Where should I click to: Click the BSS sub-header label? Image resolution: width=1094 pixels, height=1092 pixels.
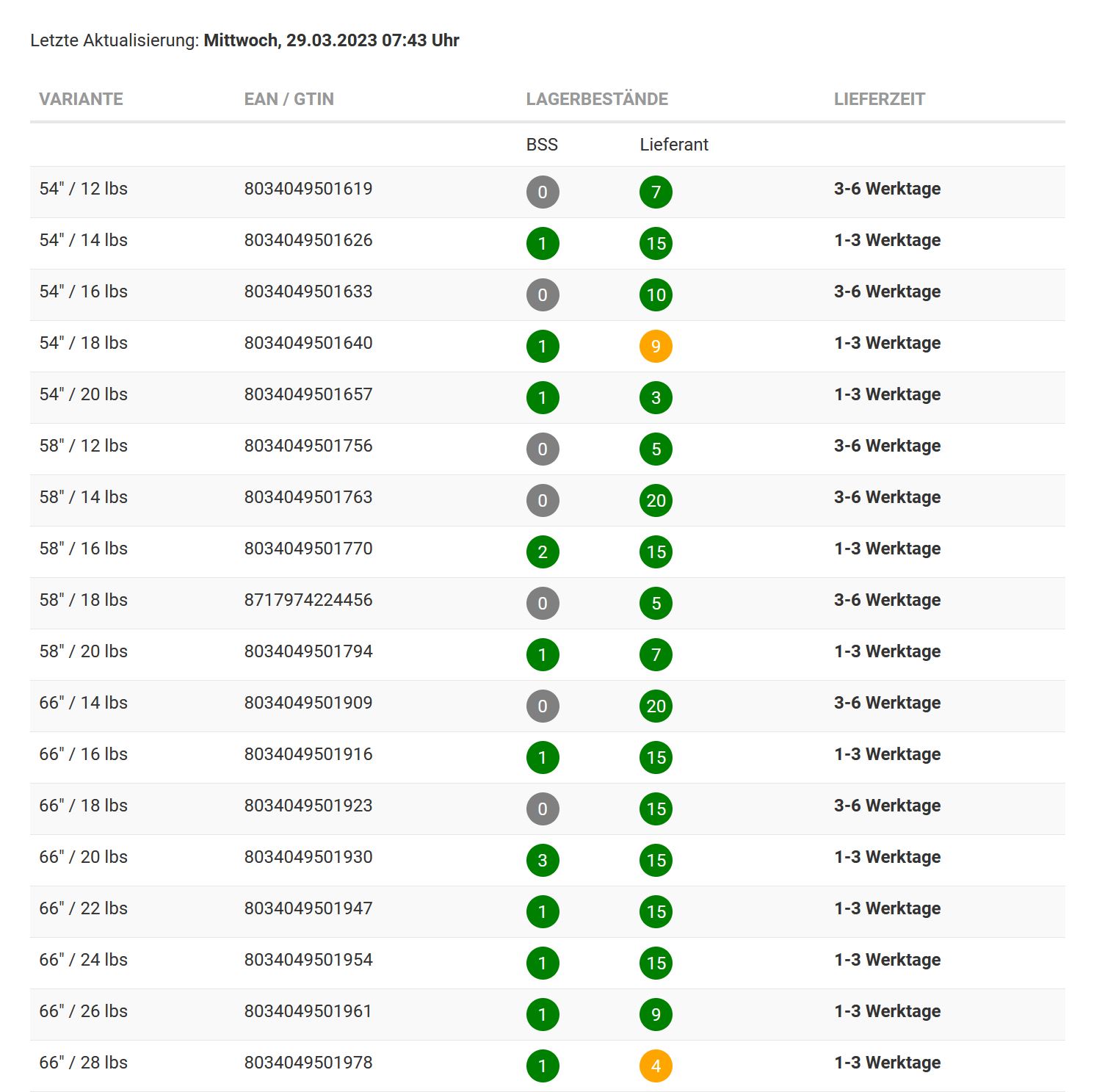[x=542, y=145]
